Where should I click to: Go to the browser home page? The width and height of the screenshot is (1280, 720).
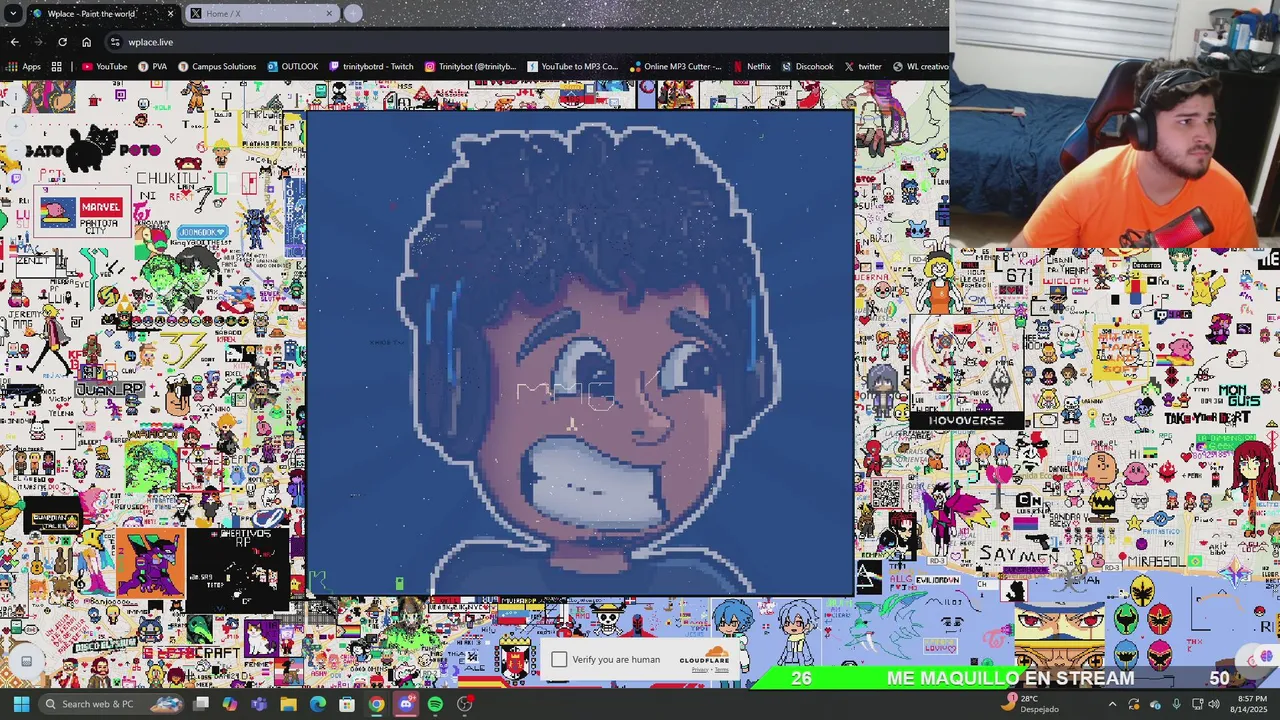click(86, 42)
